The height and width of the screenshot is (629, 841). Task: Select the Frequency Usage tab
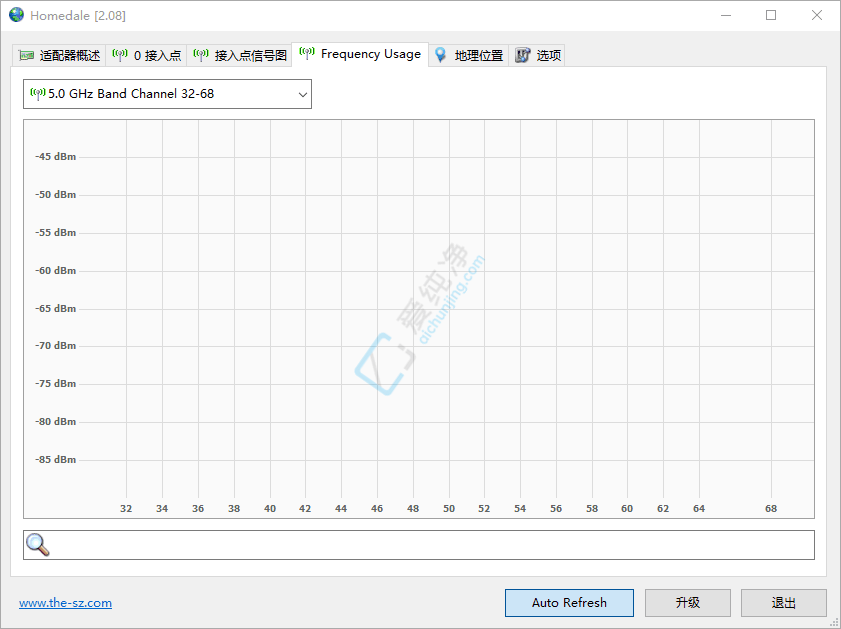[x=360, y=54]
